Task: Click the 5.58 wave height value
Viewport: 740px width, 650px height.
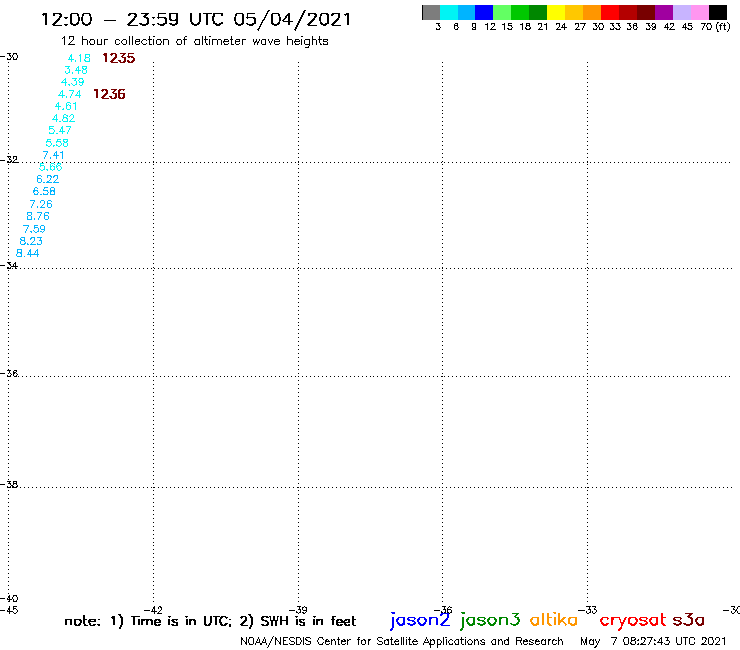Action: tap(57, 143)
